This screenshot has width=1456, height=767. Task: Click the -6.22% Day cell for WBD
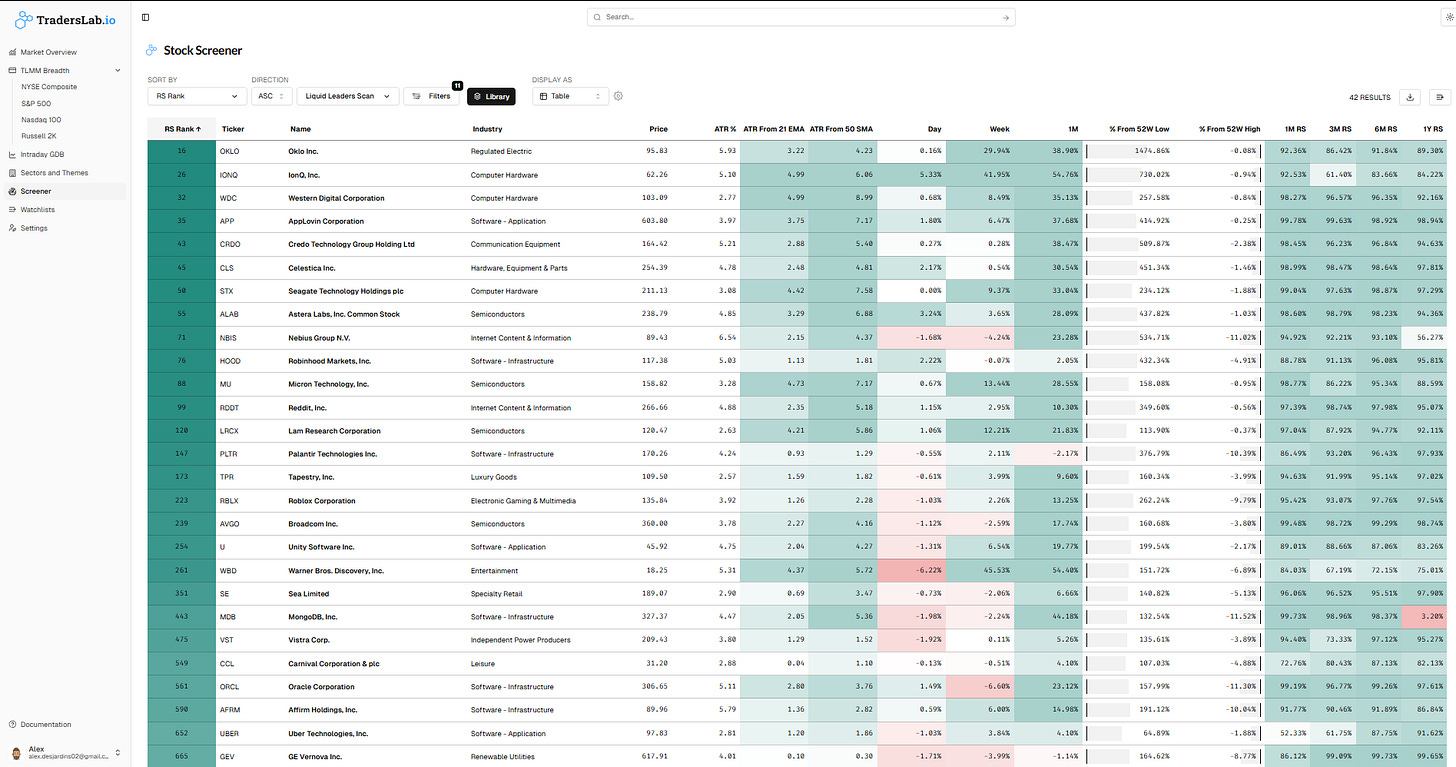911,570
